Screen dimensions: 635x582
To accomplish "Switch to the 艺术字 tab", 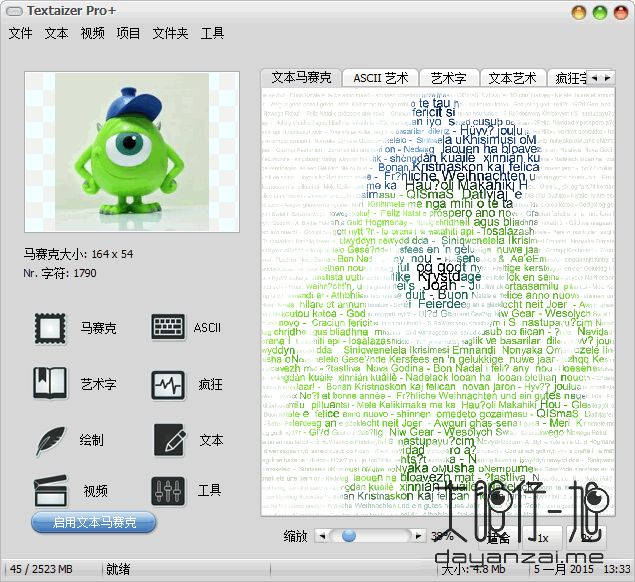I will [449, 78].
